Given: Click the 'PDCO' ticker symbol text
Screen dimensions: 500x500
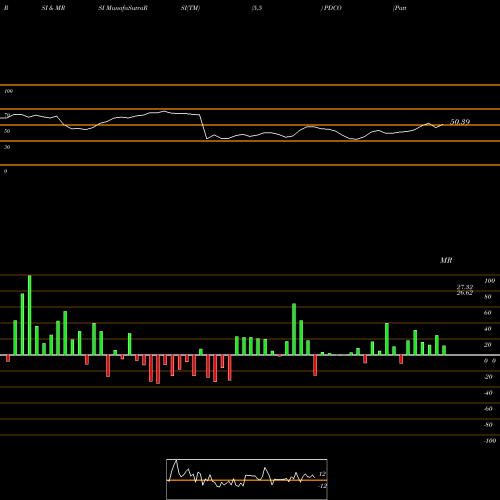Looking at the screenshot, I should [332, 8].
